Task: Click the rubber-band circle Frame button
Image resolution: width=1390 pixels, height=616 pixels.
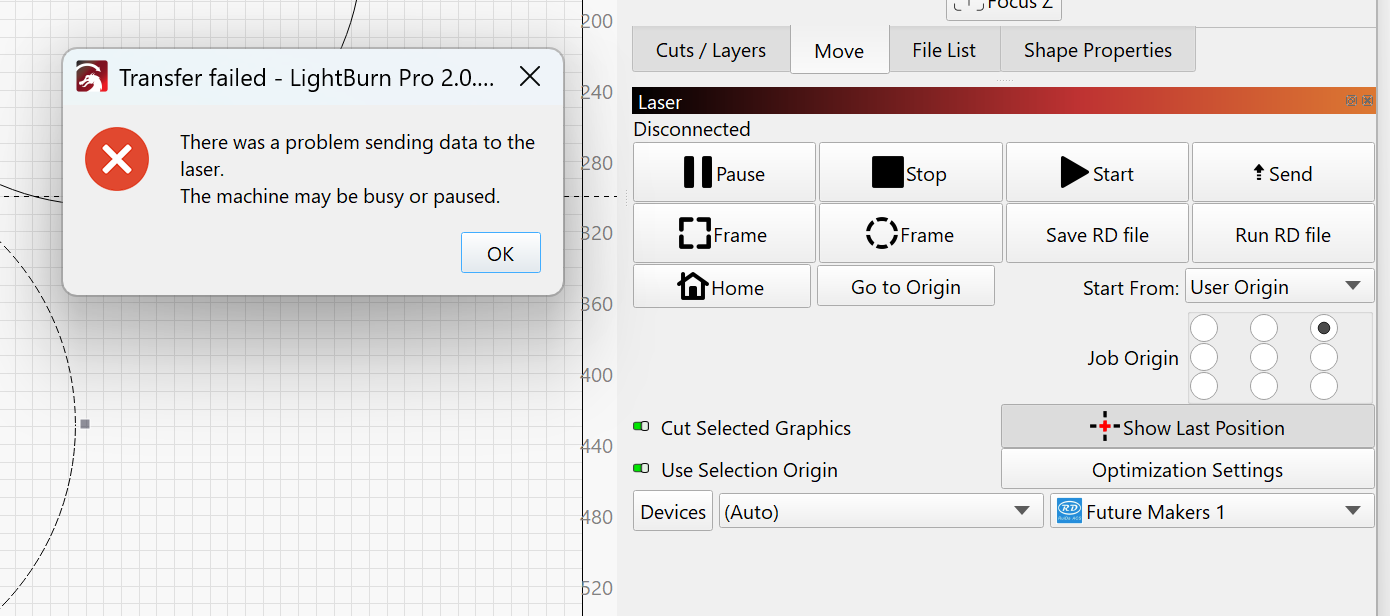Action: pos(910,234)
